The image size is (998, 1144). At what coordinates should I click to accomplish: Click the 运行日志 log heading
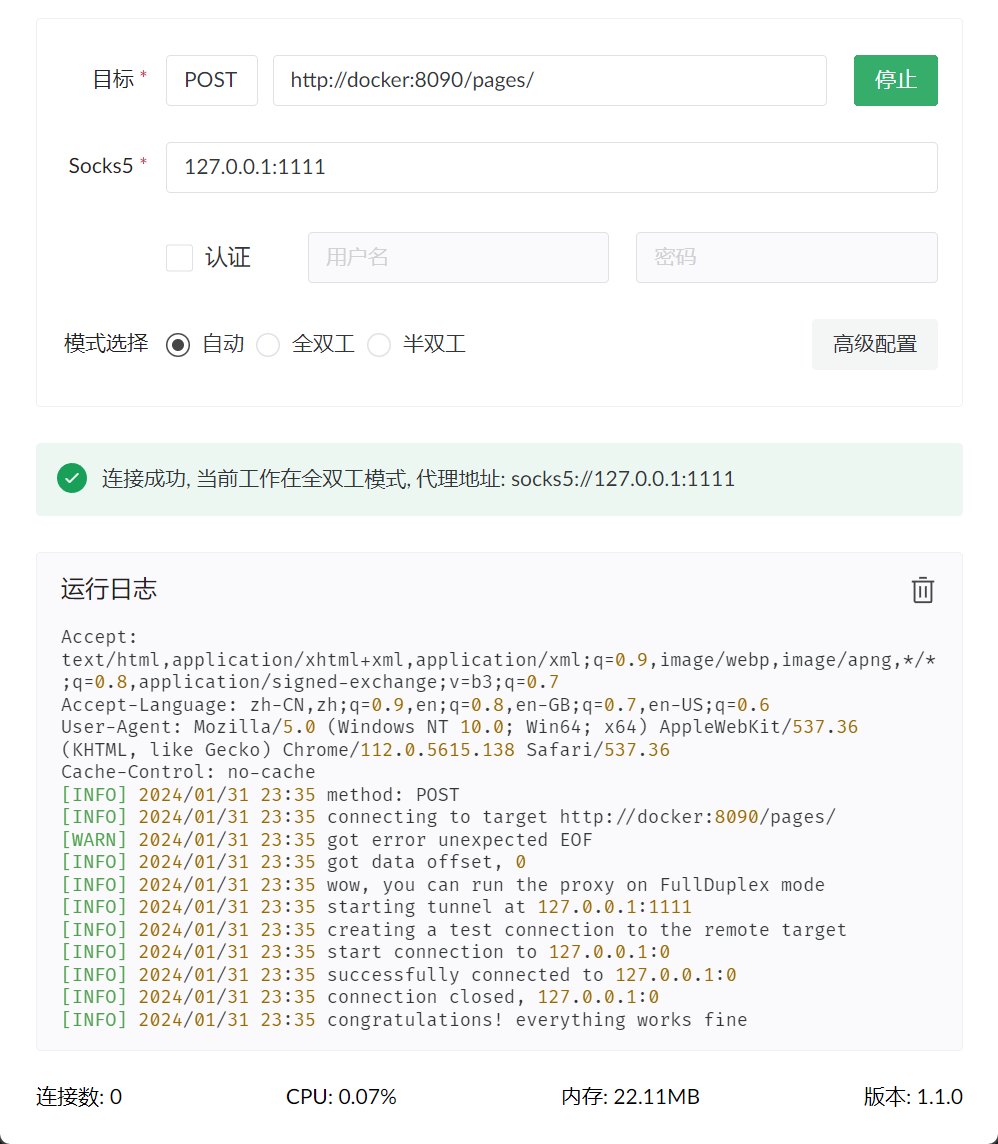click(109, 589)
